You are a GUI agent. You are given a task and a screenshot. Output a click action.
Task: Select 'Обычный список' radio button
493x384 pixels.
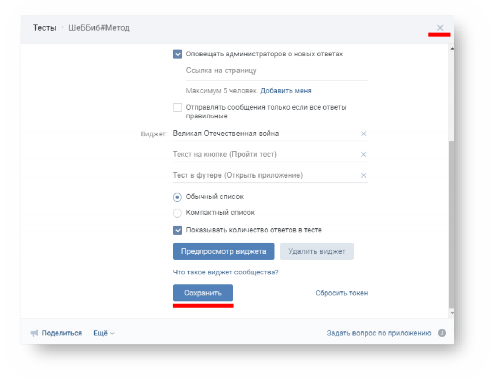coord(177,197)
